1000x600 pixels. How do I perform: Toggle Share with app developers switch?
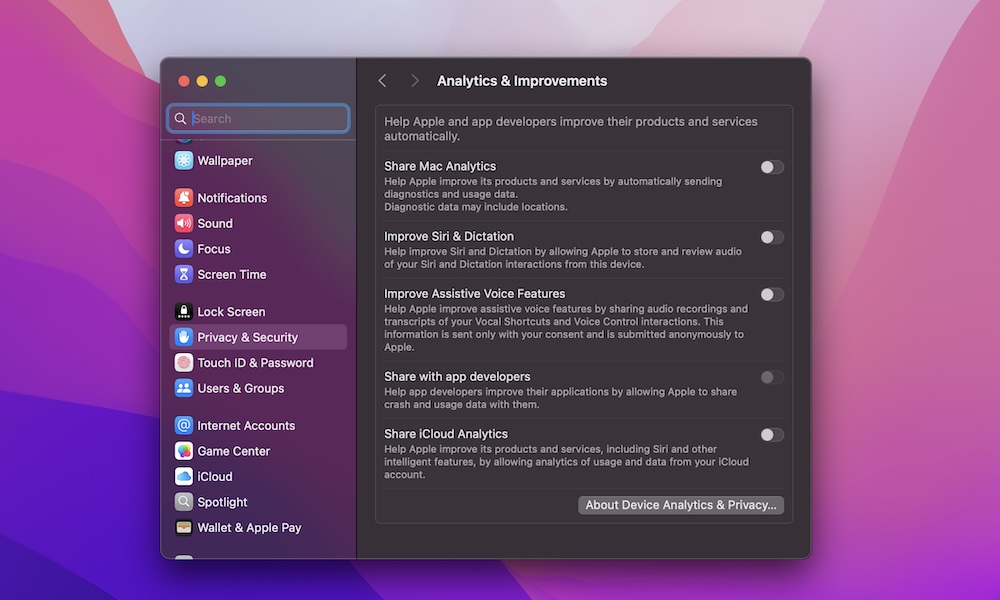coord(772,377)
